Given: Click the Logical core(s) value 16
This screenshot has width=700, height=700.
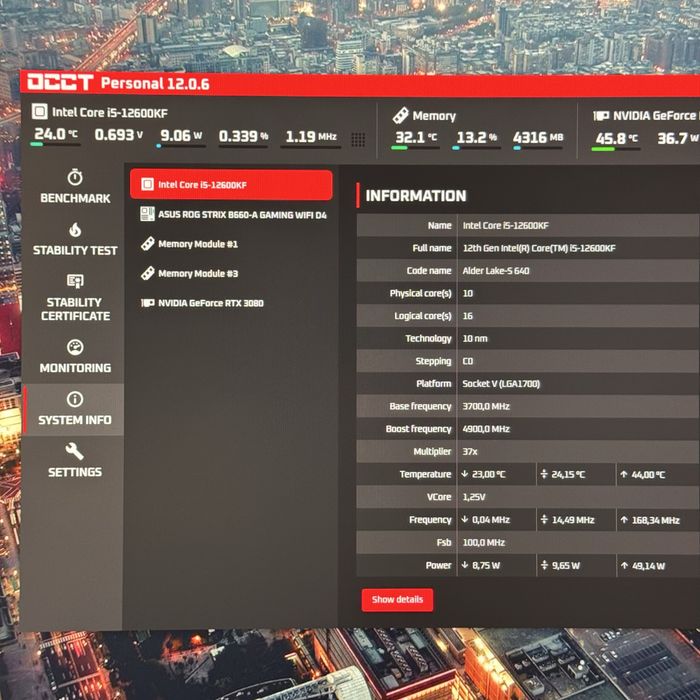Looking at the screenshot, I should tap(467, 316).
